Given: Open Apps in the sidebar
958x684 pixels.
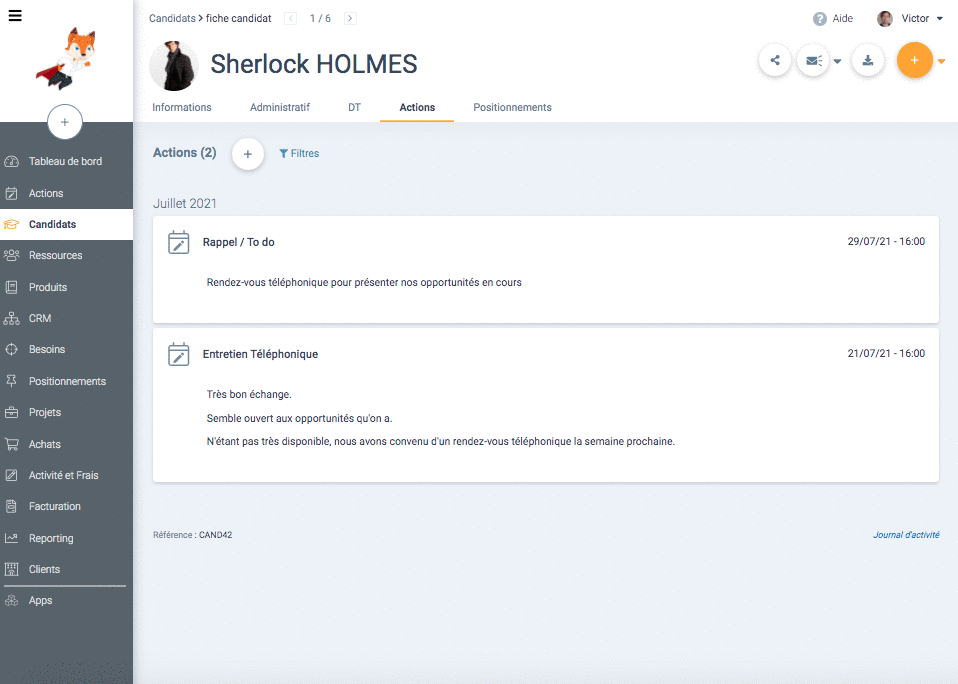Looking at the screenshot, I should (x=66, y=600).
